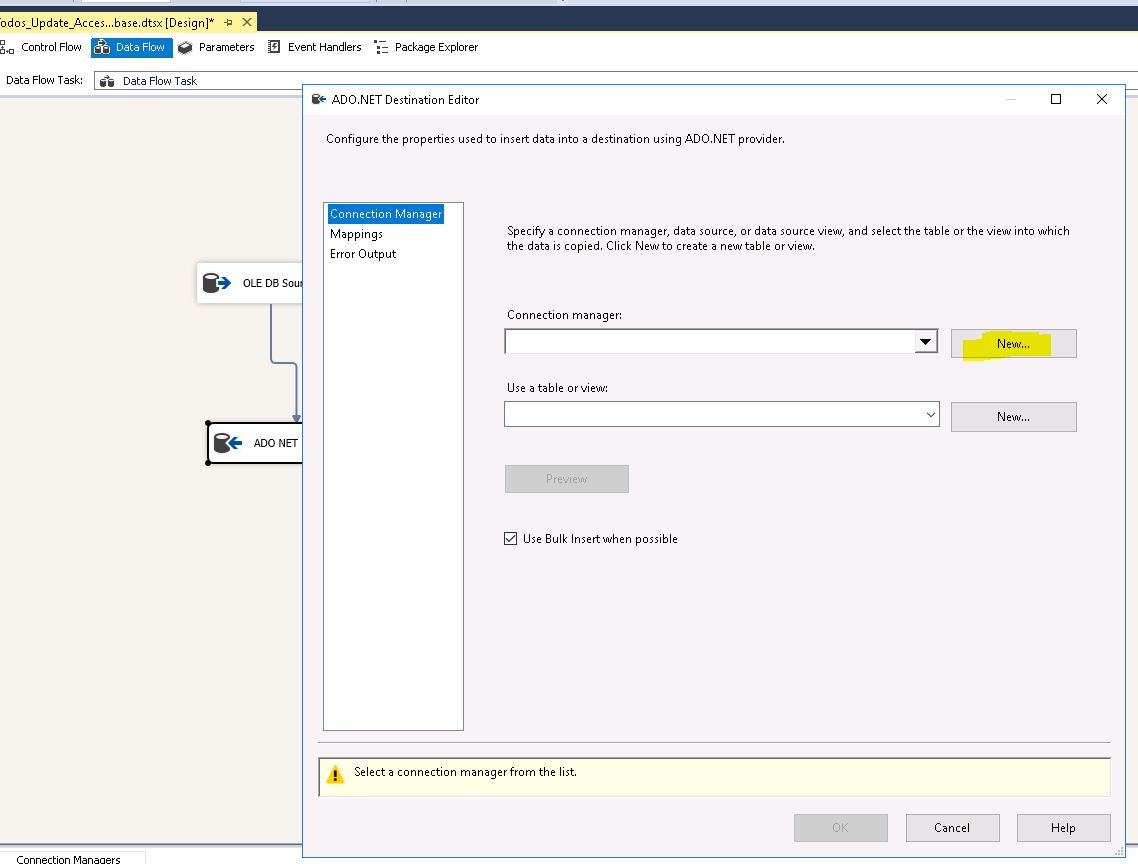Click the Event Handlers tab icon

(274, 47)
